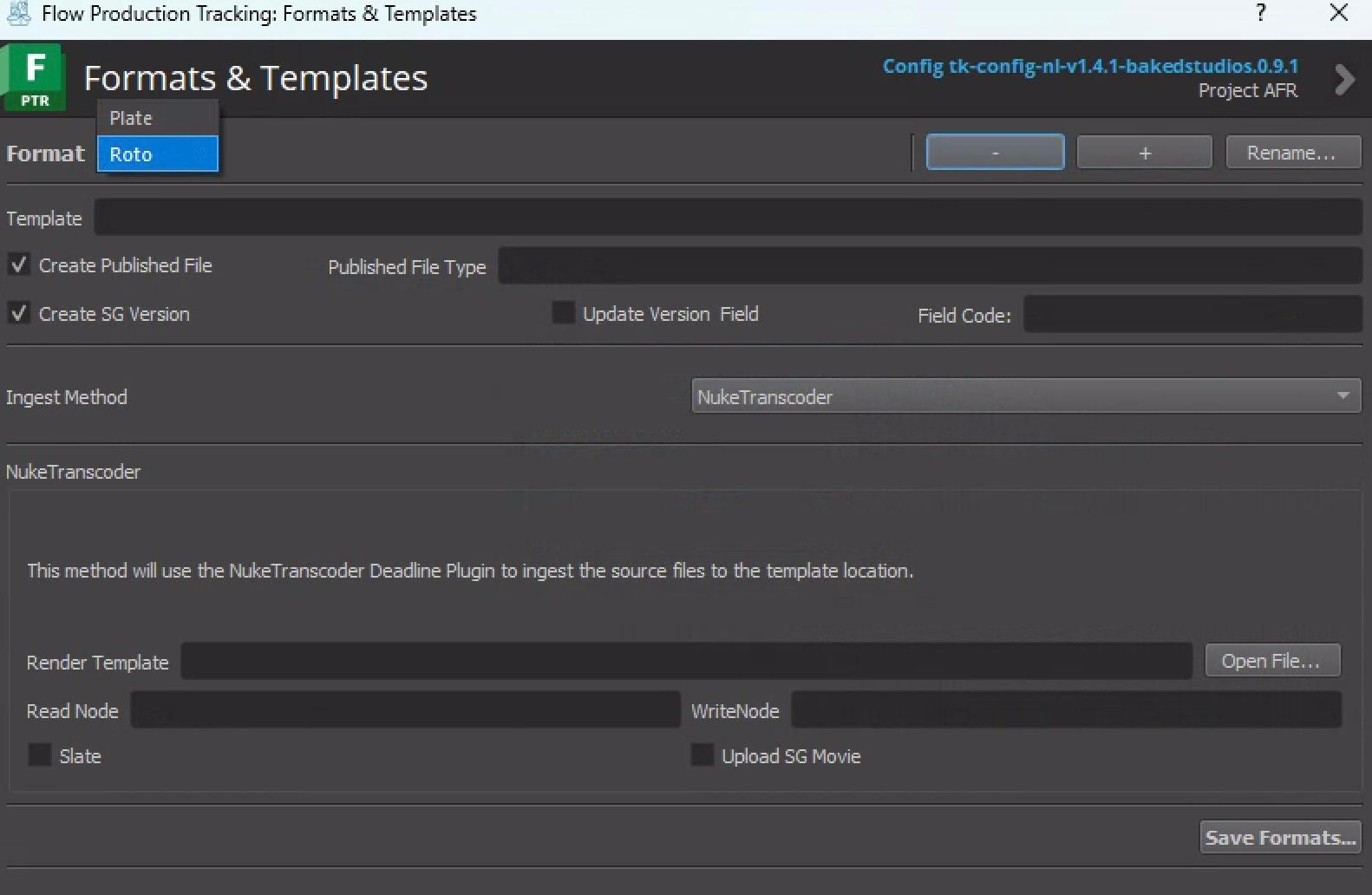Click the minus button to remove format

tap(995, 153)
